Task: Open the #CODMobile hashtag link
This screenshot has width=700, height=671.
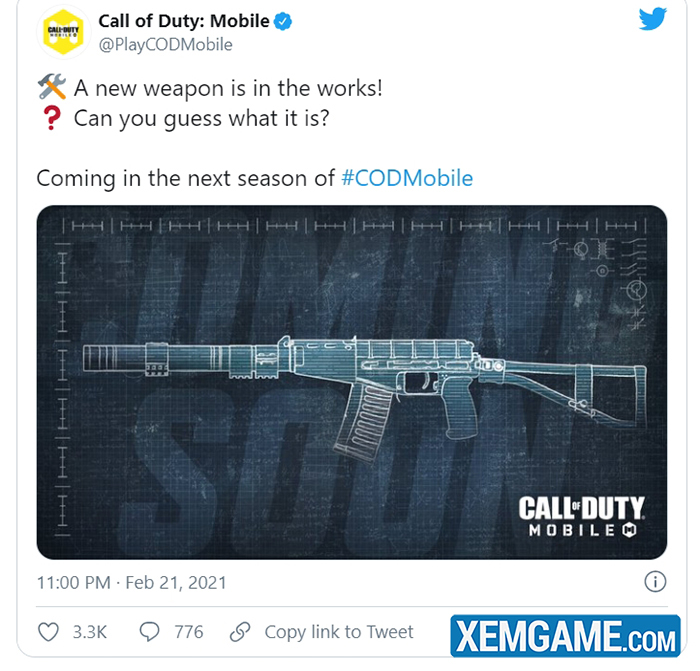Action: pyautogui.click(x=407, y=178)
